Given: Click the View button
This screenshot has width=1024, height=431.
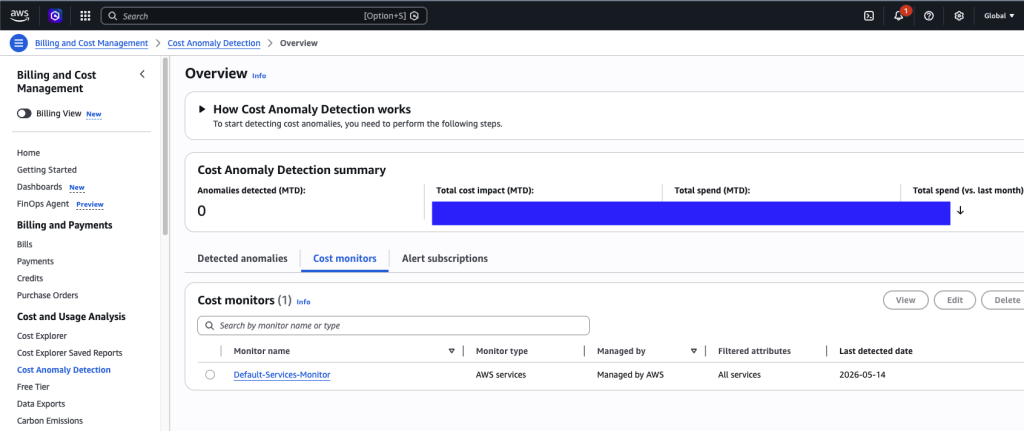Looking at the screenshot, I should pos(905,300).
